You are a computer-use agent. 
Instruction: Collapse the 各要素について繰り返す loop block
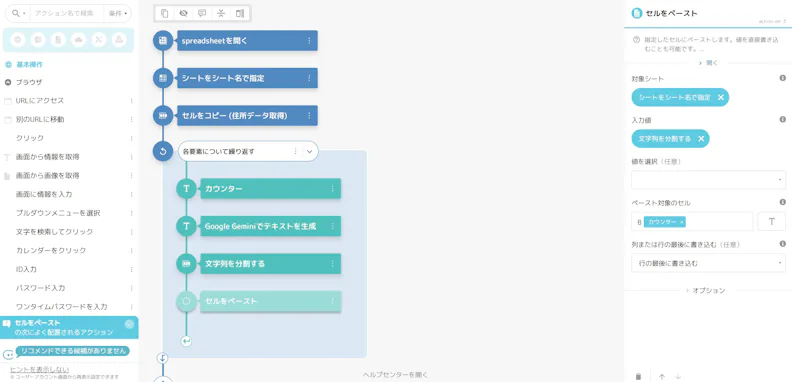pos(310,151)
